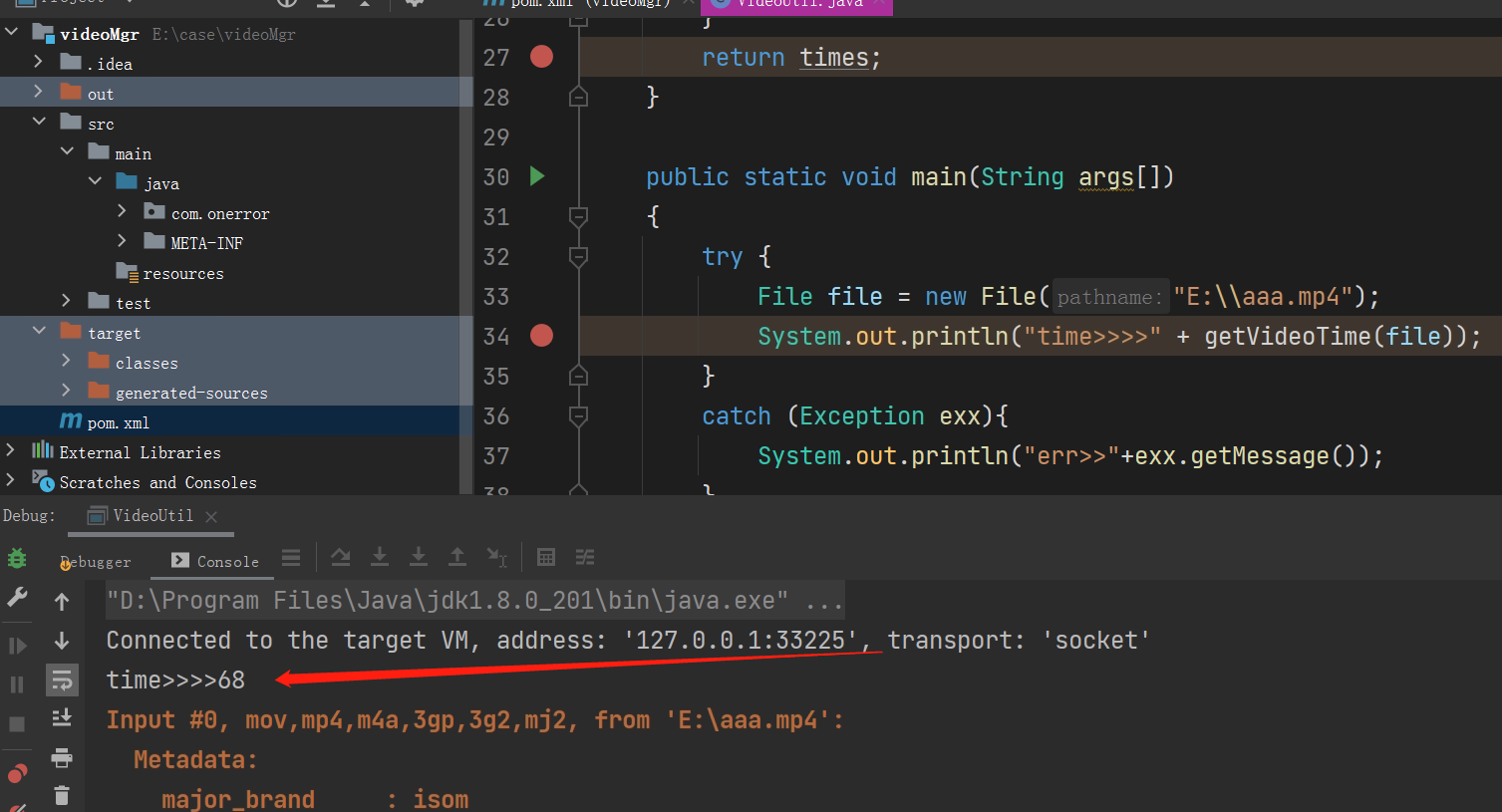Click the Clear All trash icon

click(62, 795)
